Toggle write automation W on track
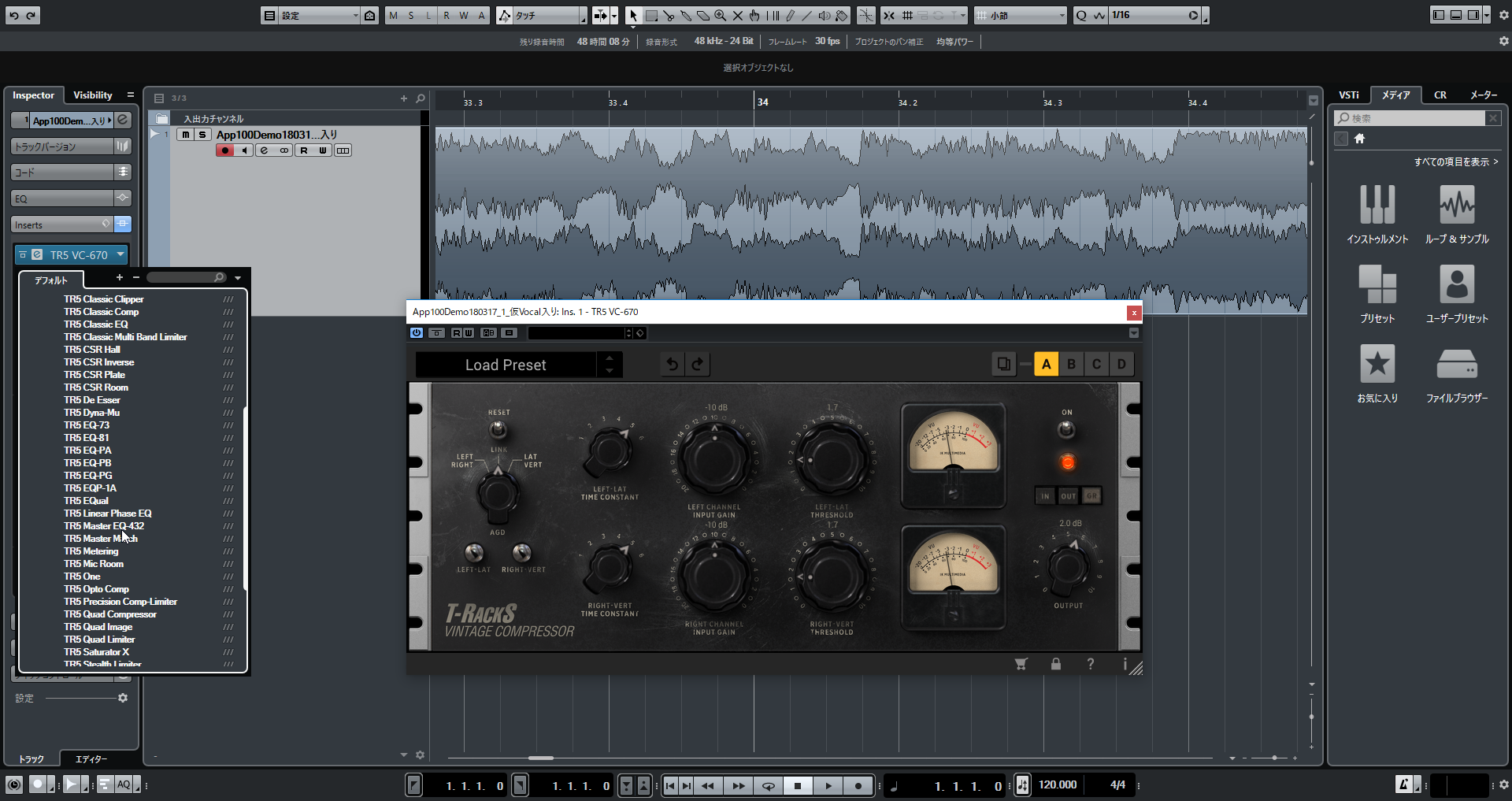 323,150
